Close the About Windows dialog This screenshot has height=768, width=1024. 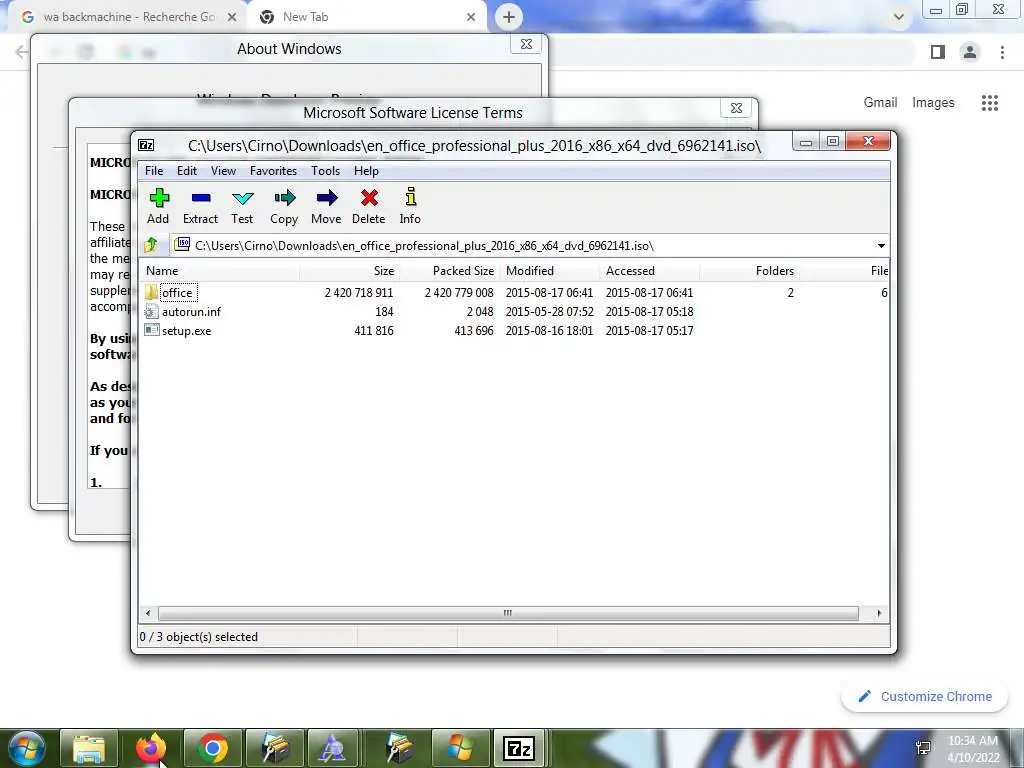click(x=526, y=44)
